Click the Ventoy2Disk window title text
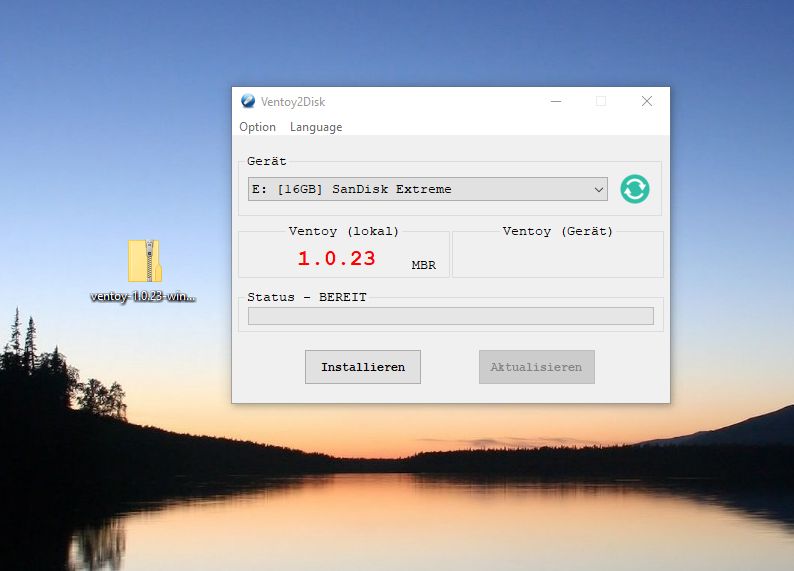Viewport: 794px width, 571px height. point(293,102)
